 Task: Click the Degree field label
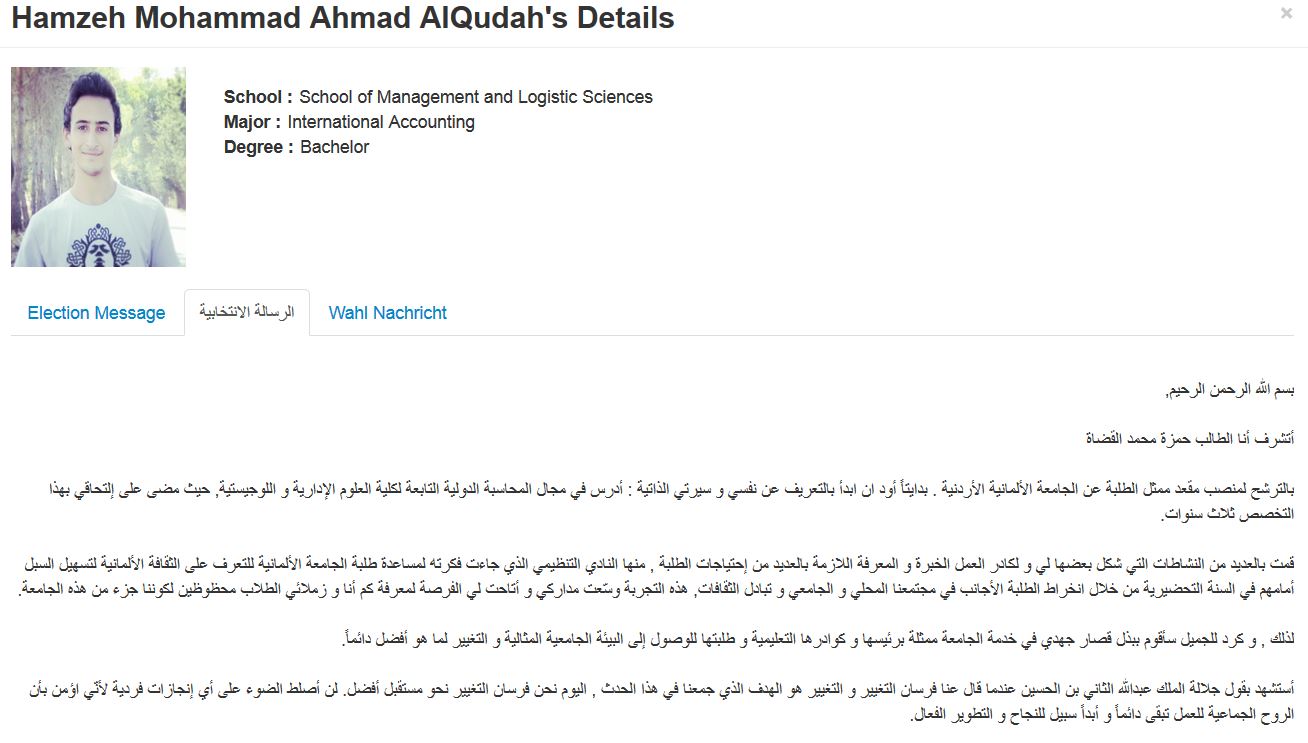pos(259,147)
